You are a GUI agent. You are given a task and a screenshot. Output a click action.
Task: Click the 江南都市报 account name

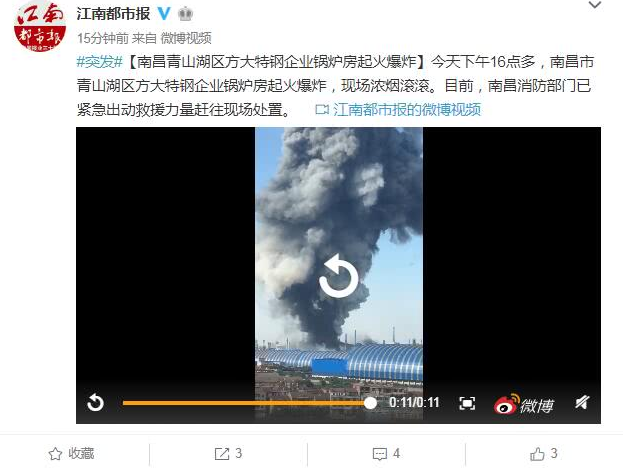tap(114, 14)
